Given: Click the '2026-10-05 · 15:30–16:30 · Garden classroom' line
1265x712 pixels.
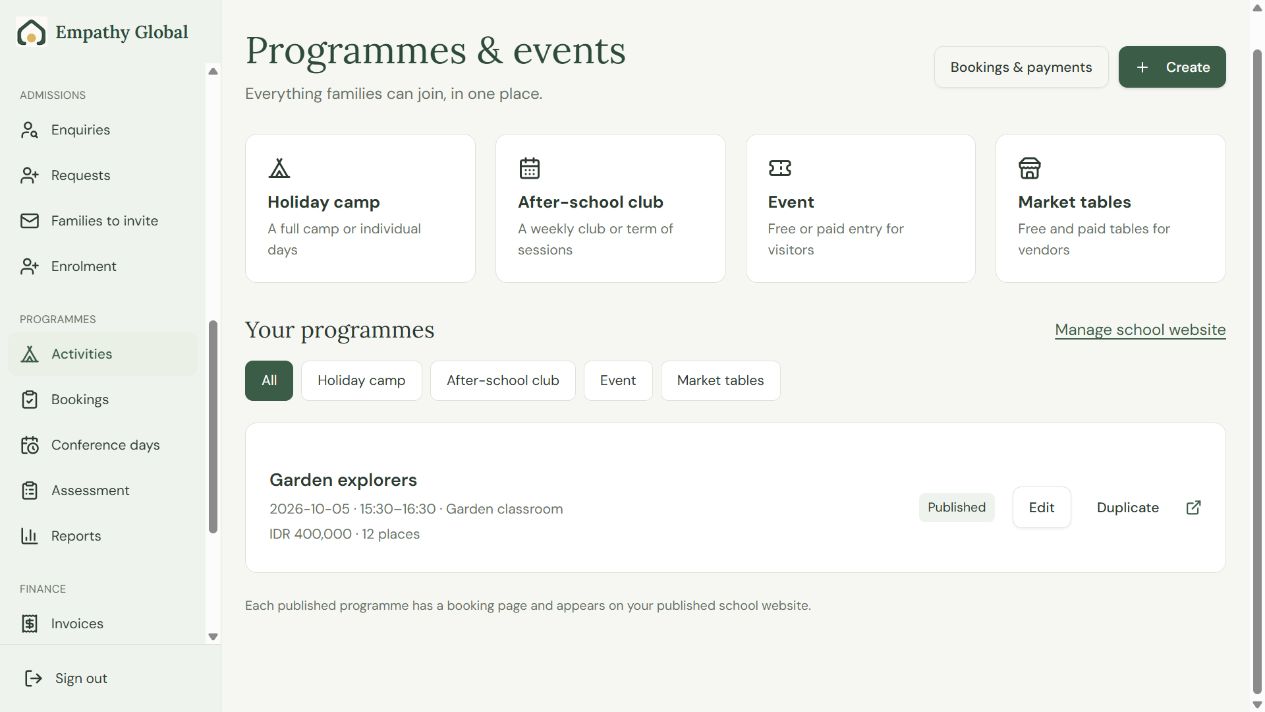Looking at the screenshot, I should (416, 509).
